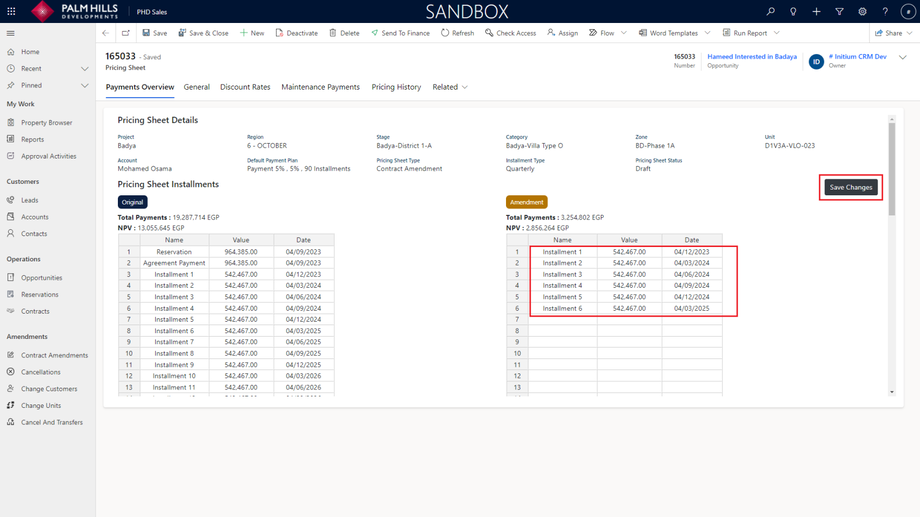
Task: Deactivate this pricing sheet
Action: 296,33
